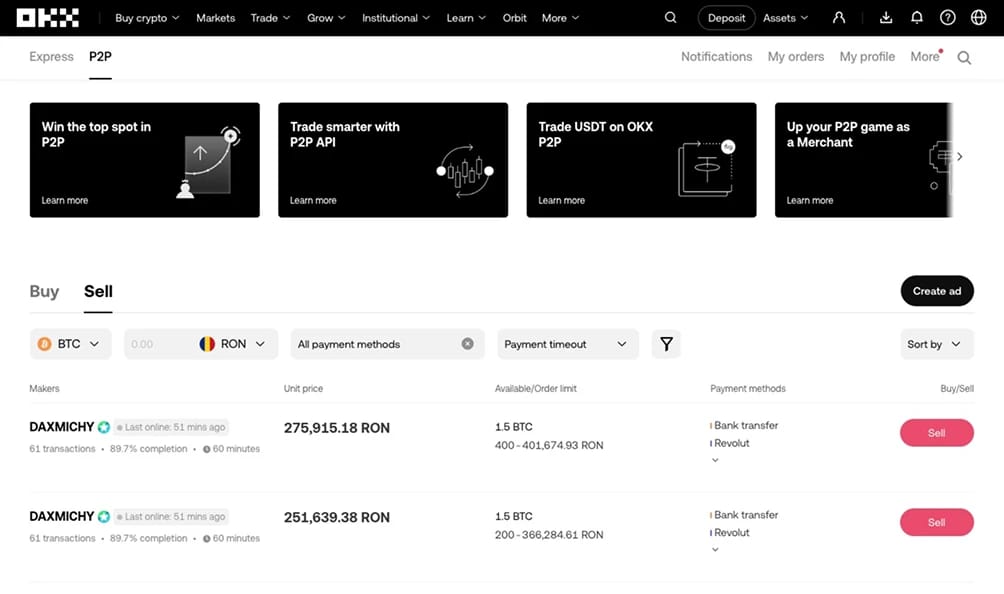Open the help question mark icon
This screenshot has height=594, width=1004.
[948, 18]
